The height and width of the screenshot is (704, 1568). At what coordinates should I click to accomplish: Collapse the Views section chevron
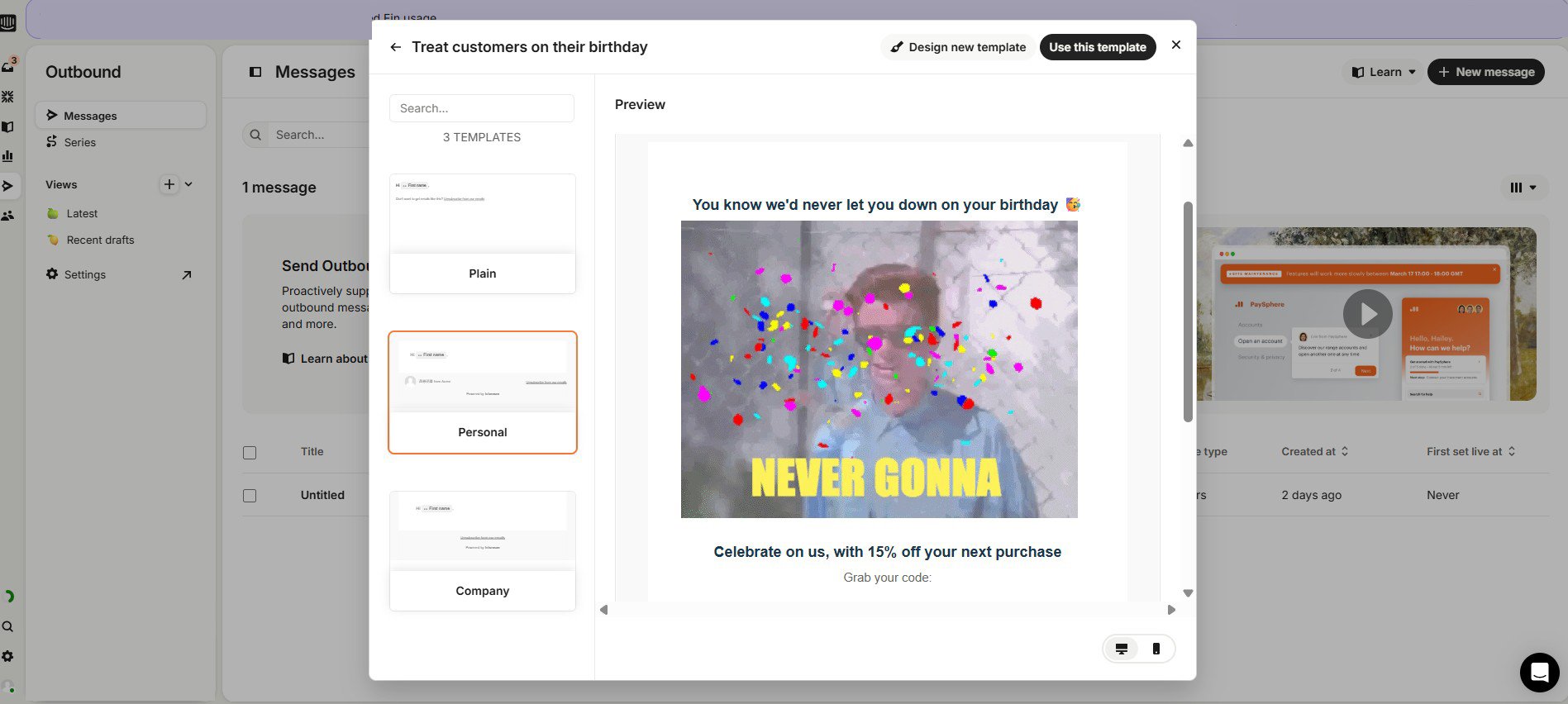point(189,184)
